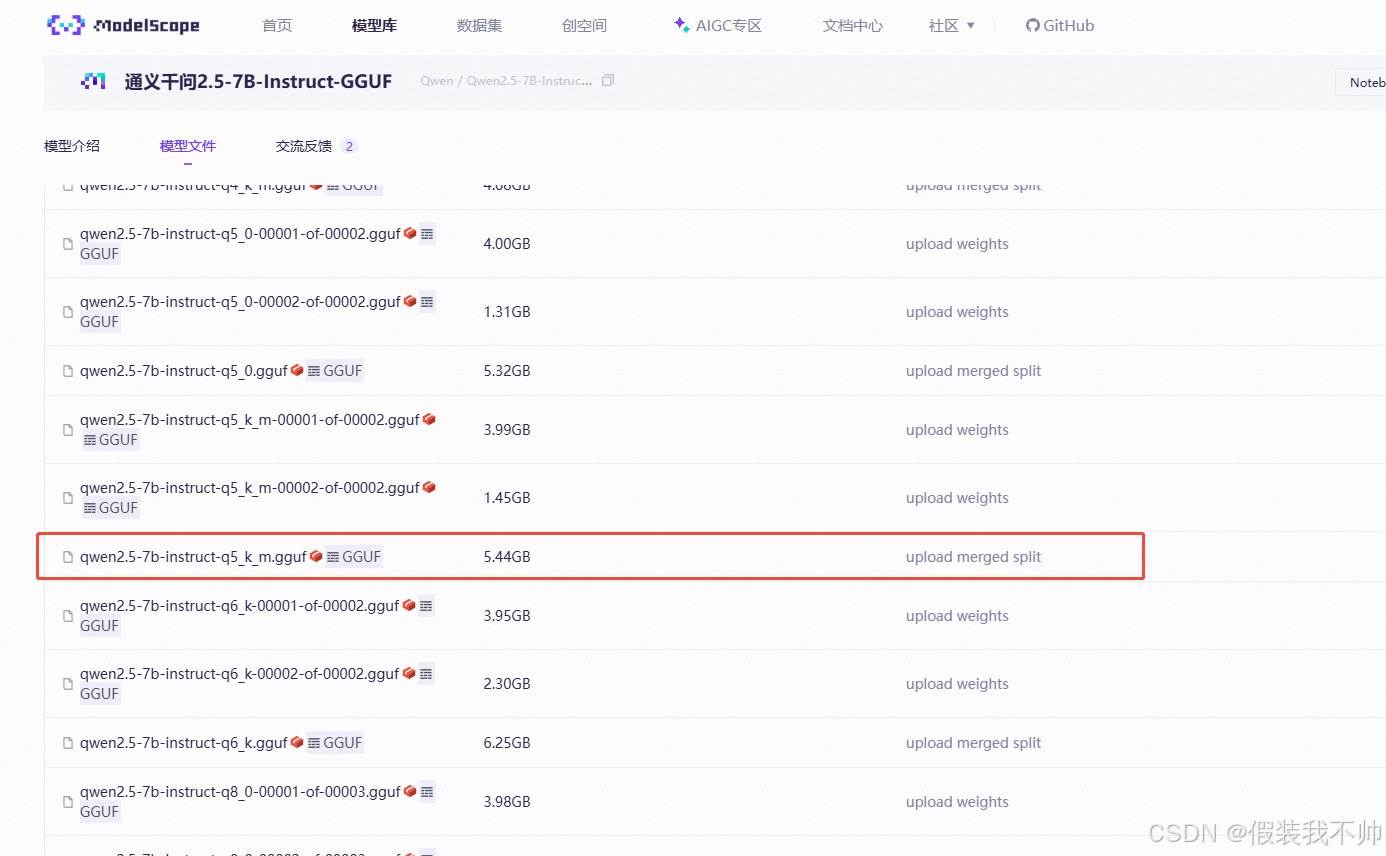
Task: Click the sparkle icon beside AIGC专区
Action: pyautogui.click(x=681, y=25)
